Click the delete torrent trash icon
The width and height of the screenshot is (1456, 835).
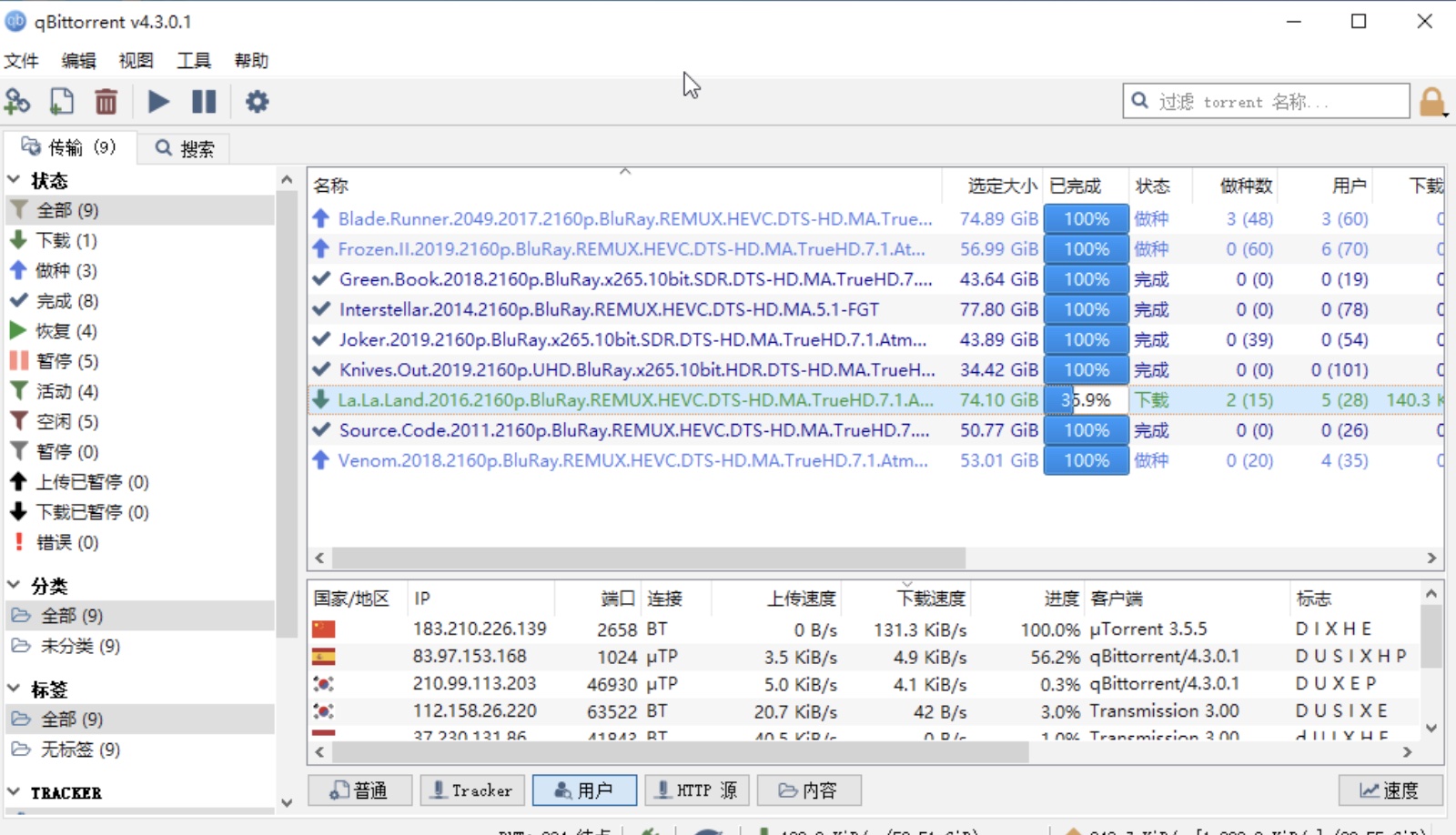point(106,102)
